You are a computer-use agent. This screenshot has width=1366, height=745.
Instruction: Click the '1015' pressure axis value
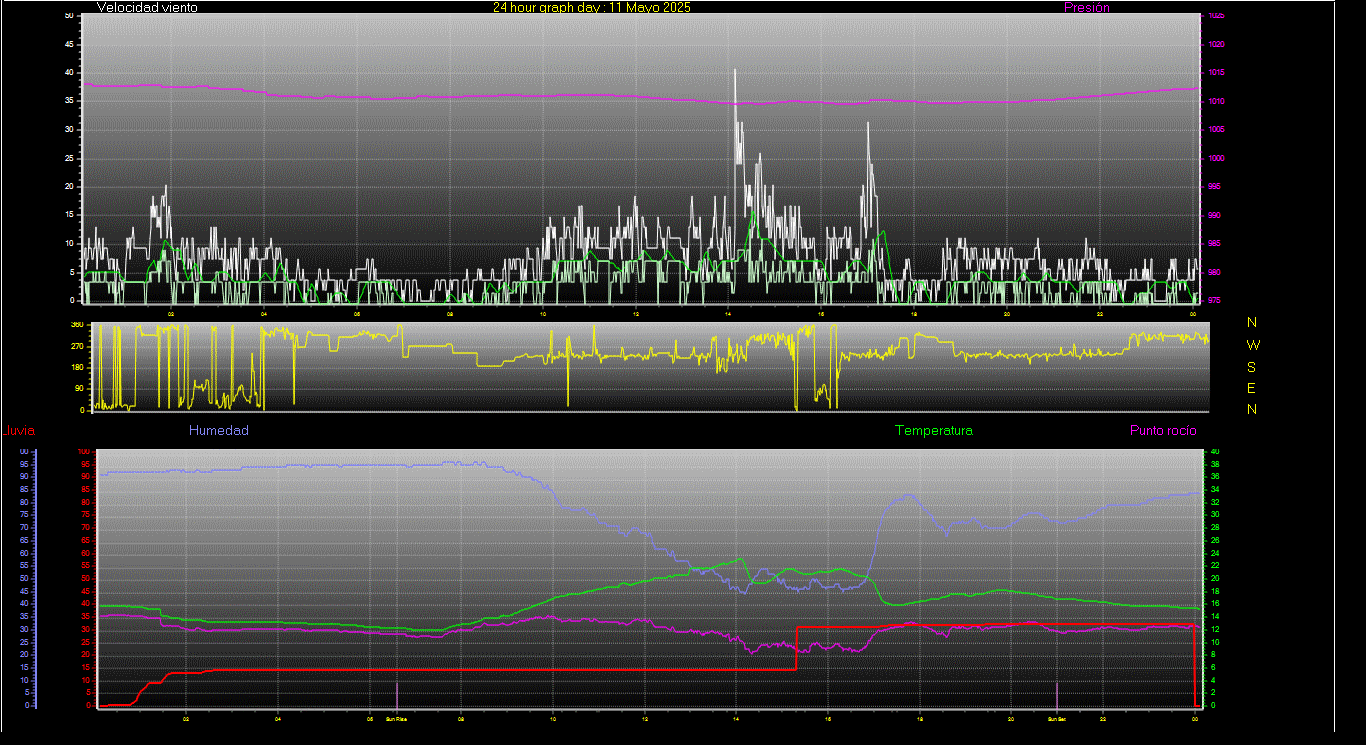pyautogui.click(x=1216, y=73)
